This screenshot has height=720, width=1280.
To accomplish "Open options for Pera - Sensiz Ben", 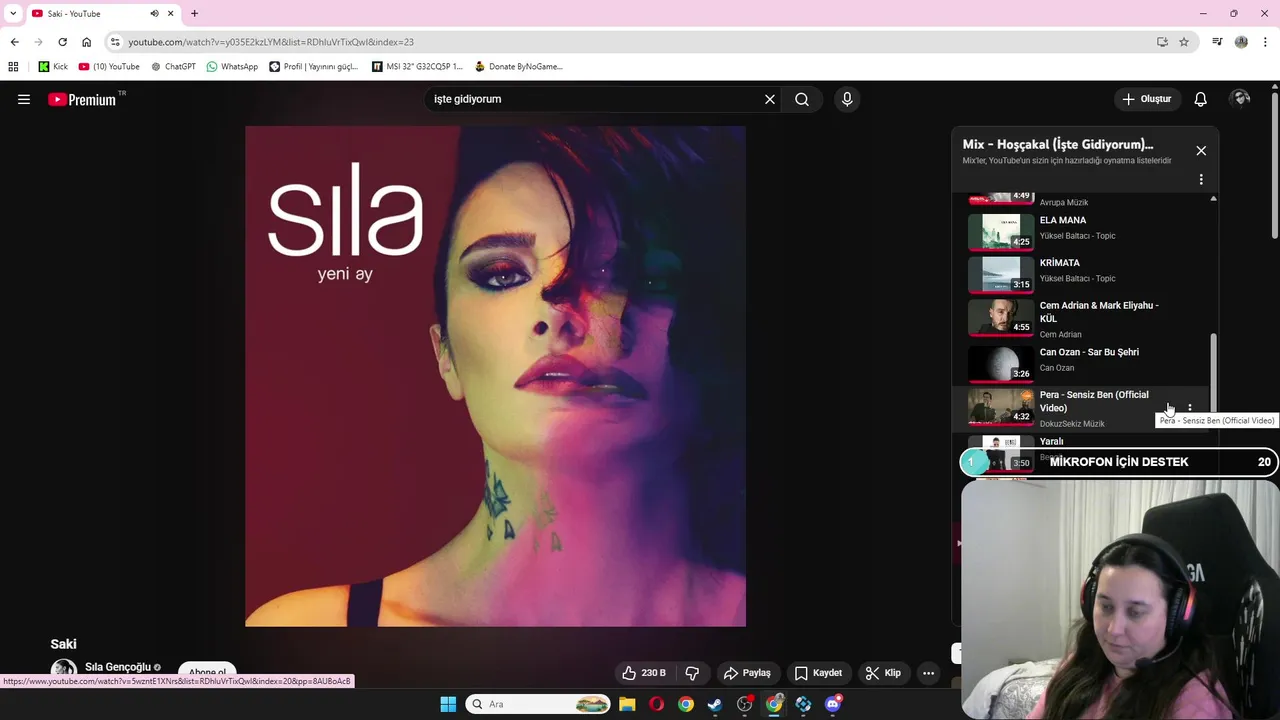I will (1189, 408).
